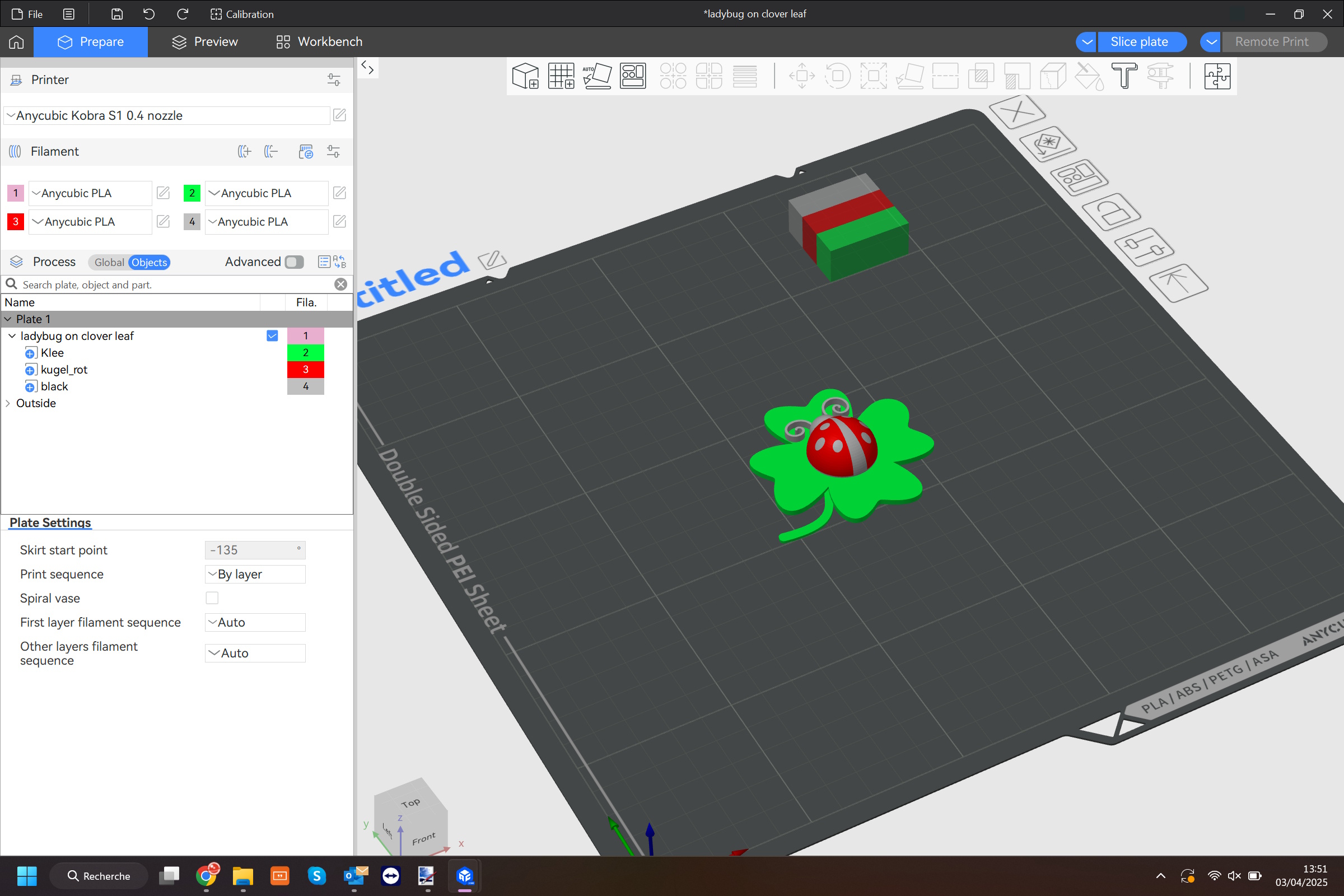1344x896 pixels.
Task: Click the Undo arrow icon
Action: [149, 15]
